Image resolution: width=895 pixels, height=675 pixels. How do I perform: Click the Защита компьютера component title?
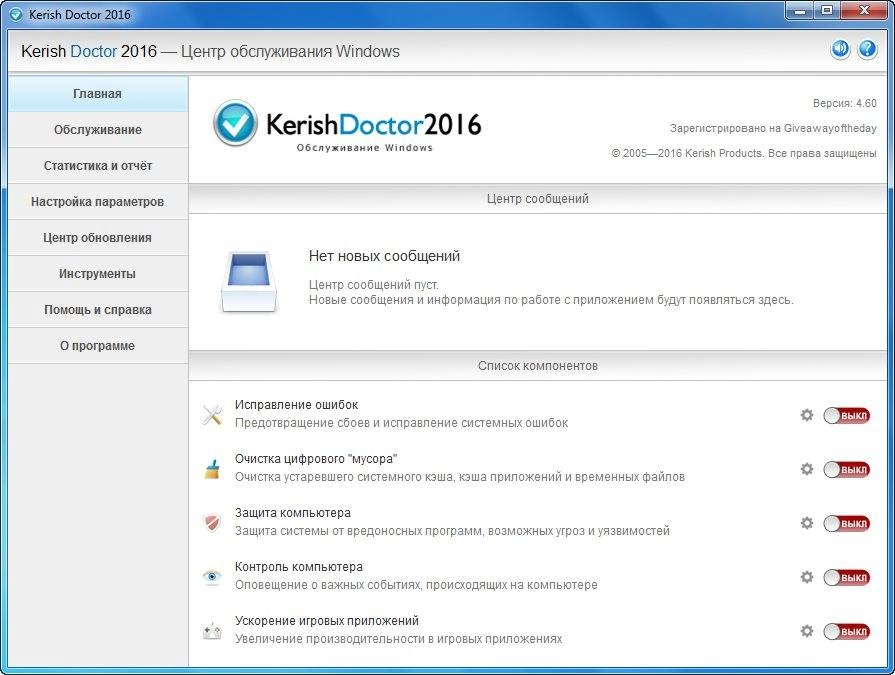point(293,512)
